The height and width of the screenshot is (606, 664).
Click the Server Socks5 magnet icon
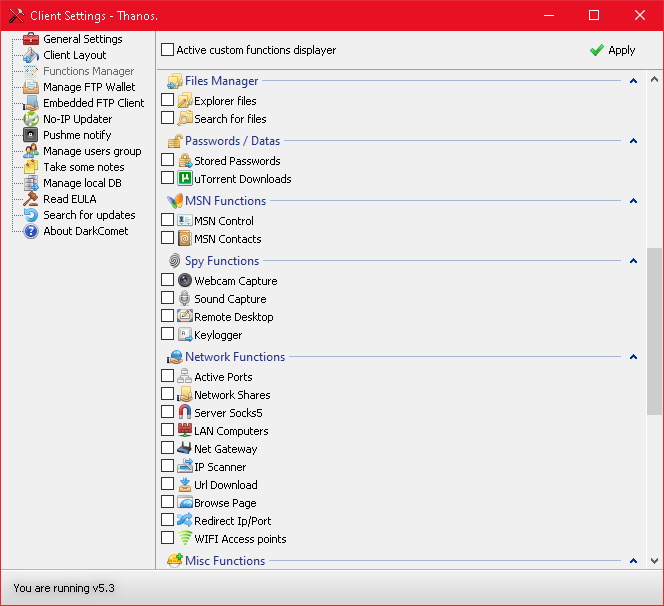[x=185, y=413]
